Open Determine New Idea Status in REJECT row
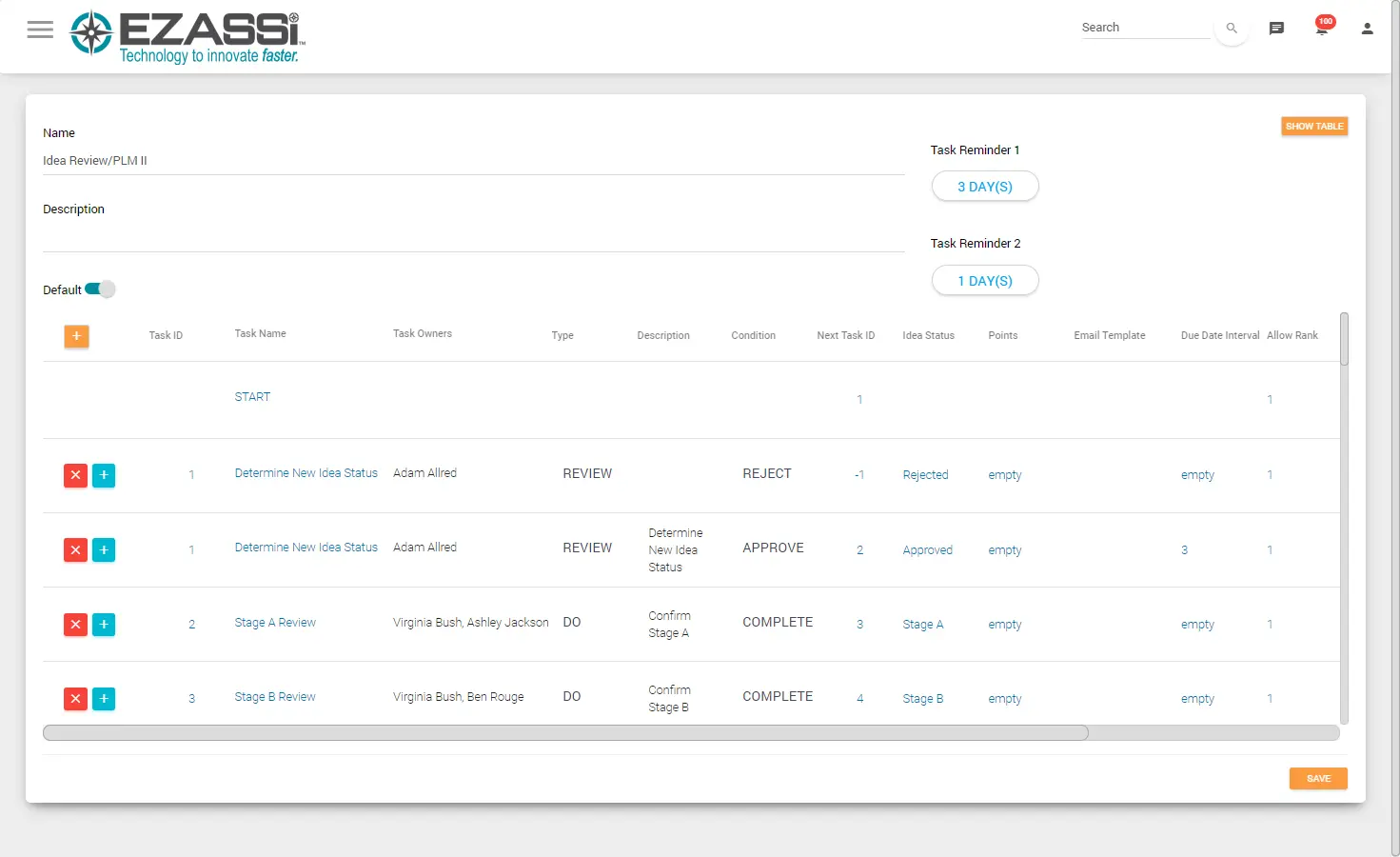 tap(306, 473)
